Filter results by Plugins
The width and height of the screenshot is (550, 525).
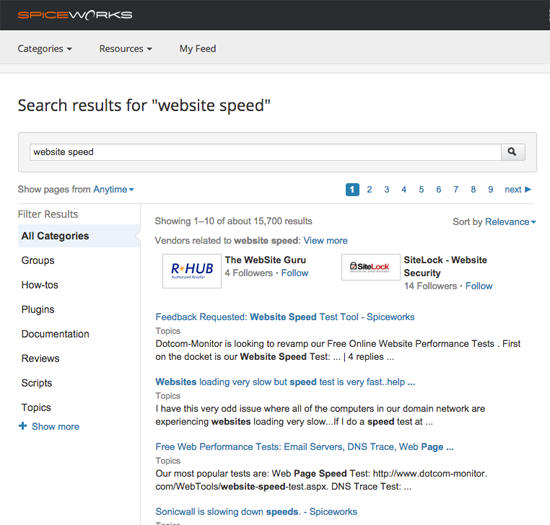click(38, 309)
